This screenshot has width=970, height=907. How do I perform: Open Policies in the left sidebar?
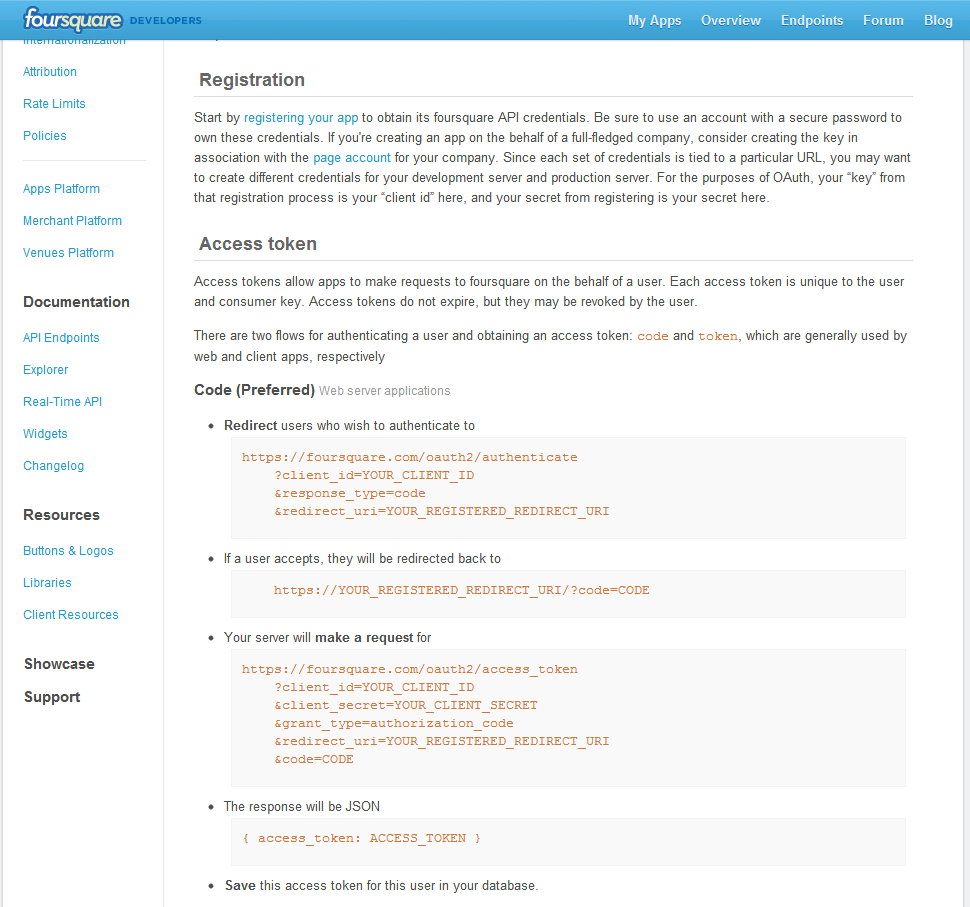click(45, 136)
